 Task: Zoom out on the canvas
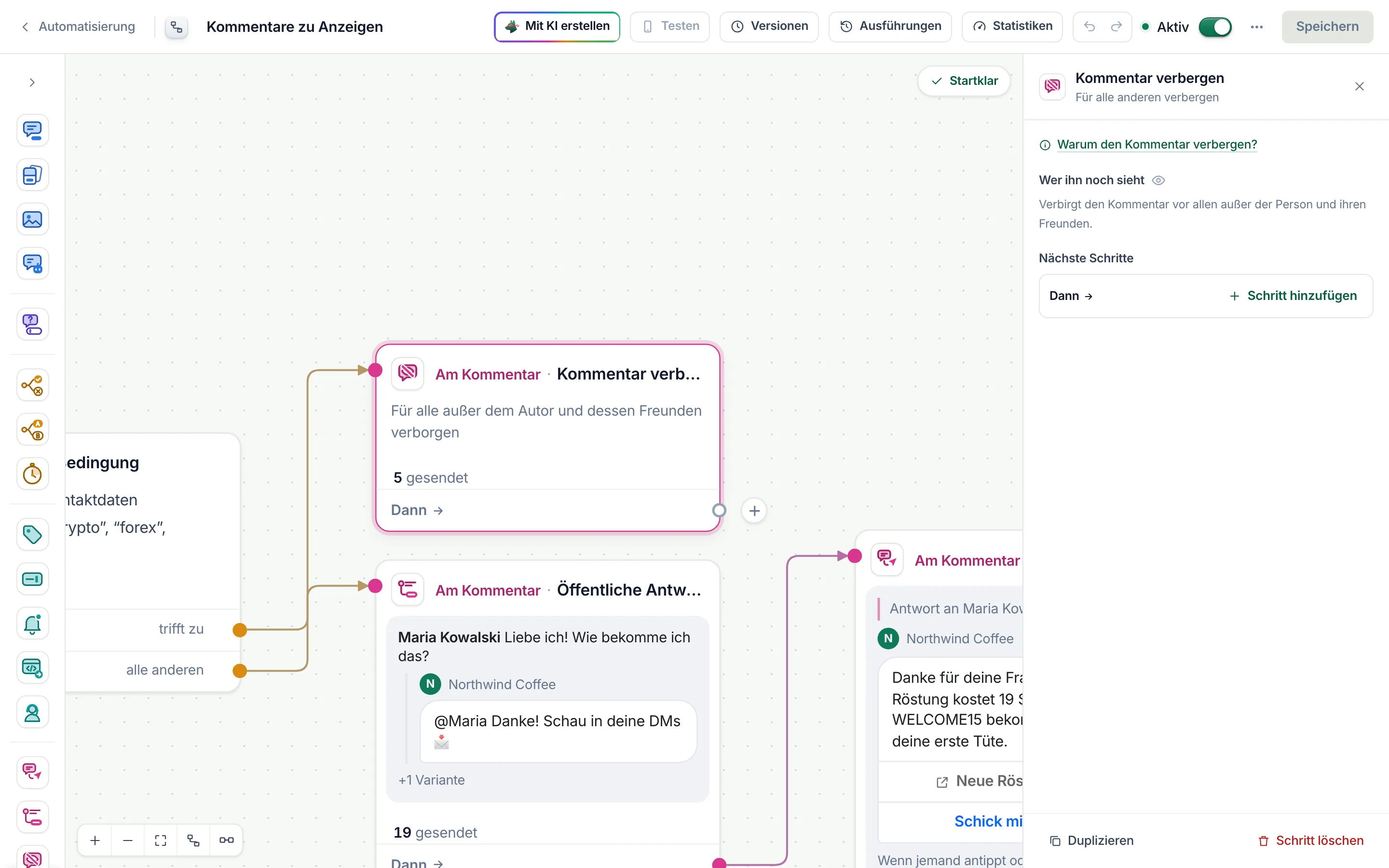(x=128, y=841)
